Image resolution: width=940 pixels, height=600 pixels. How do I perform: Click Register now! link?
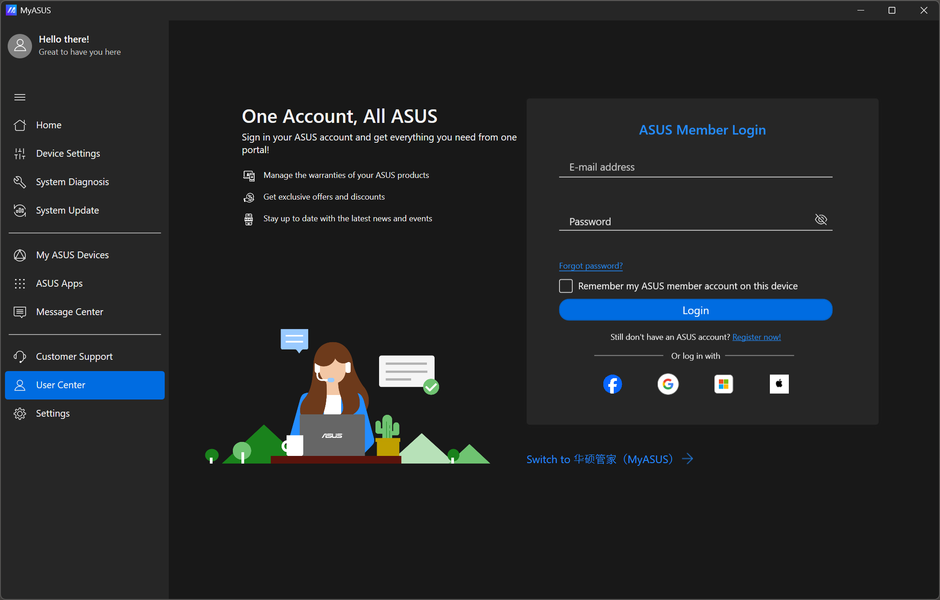click(x=757, y=337)
